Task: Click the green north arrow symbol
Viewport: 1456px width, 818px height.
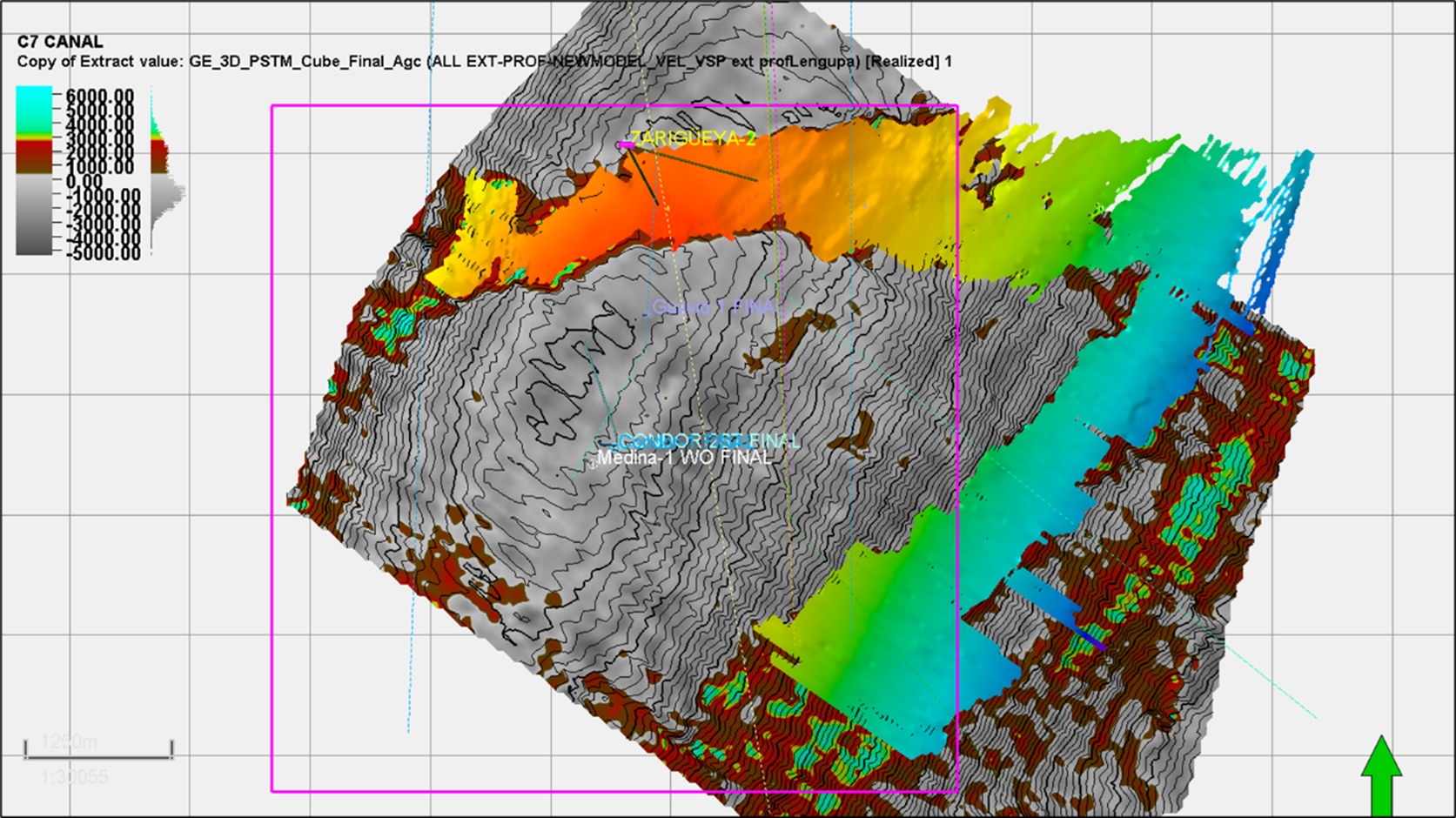Action: click(1381, 774)
